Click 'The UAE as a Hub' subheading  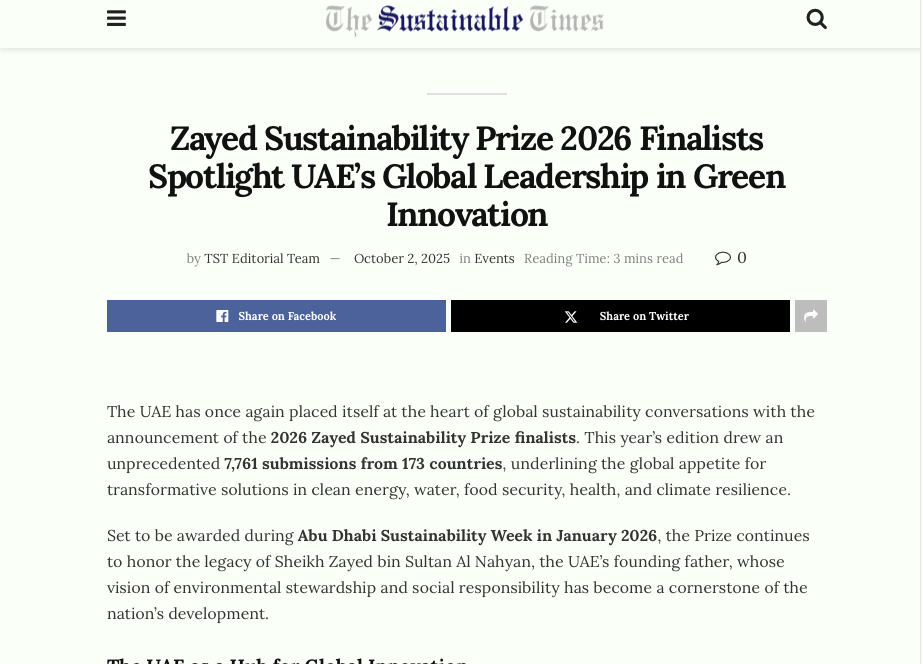click(287, 659)
